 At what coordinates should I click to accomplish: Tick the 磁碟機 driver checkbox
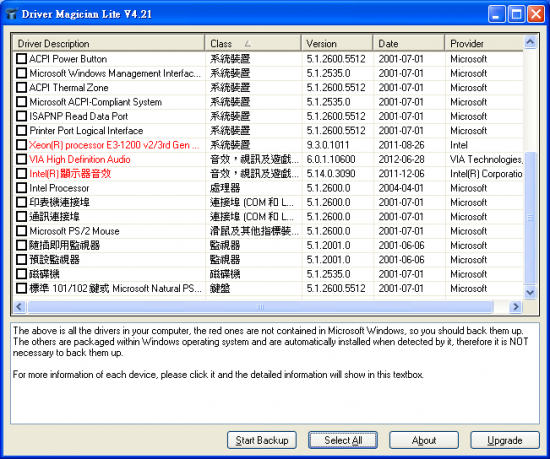21,274
